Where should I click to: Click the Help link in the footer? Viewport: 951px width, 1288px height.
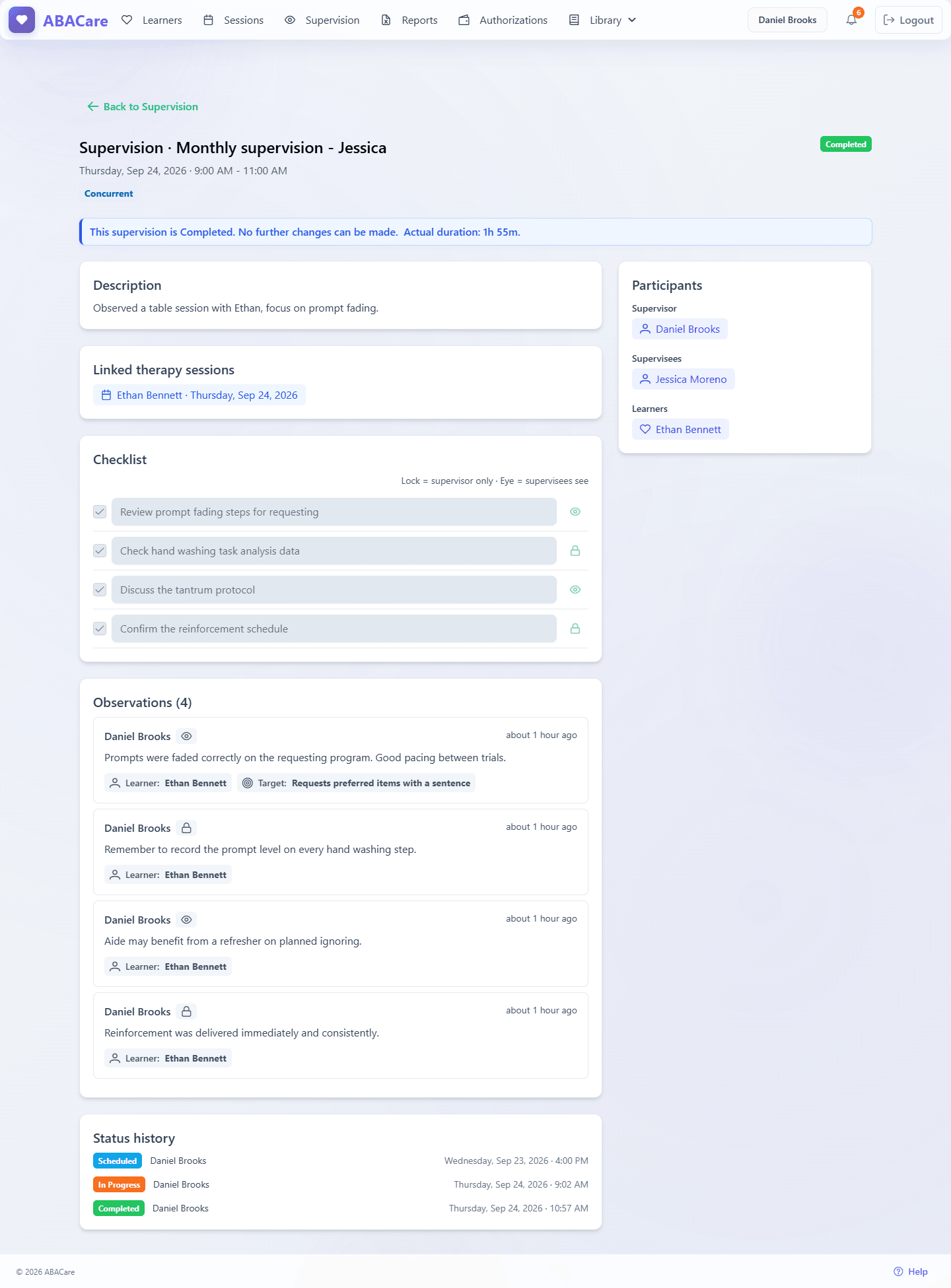(x=911, y=1271)
